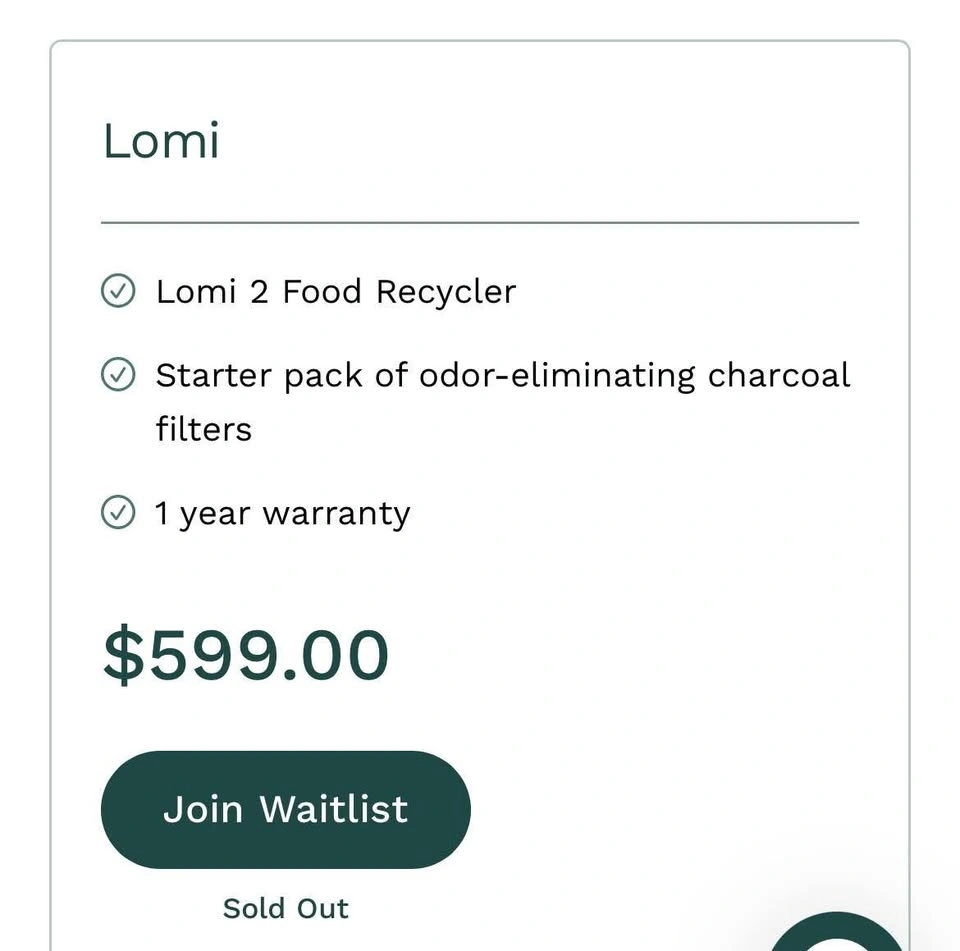Click the word warranty in third feature

coord(336,514)
